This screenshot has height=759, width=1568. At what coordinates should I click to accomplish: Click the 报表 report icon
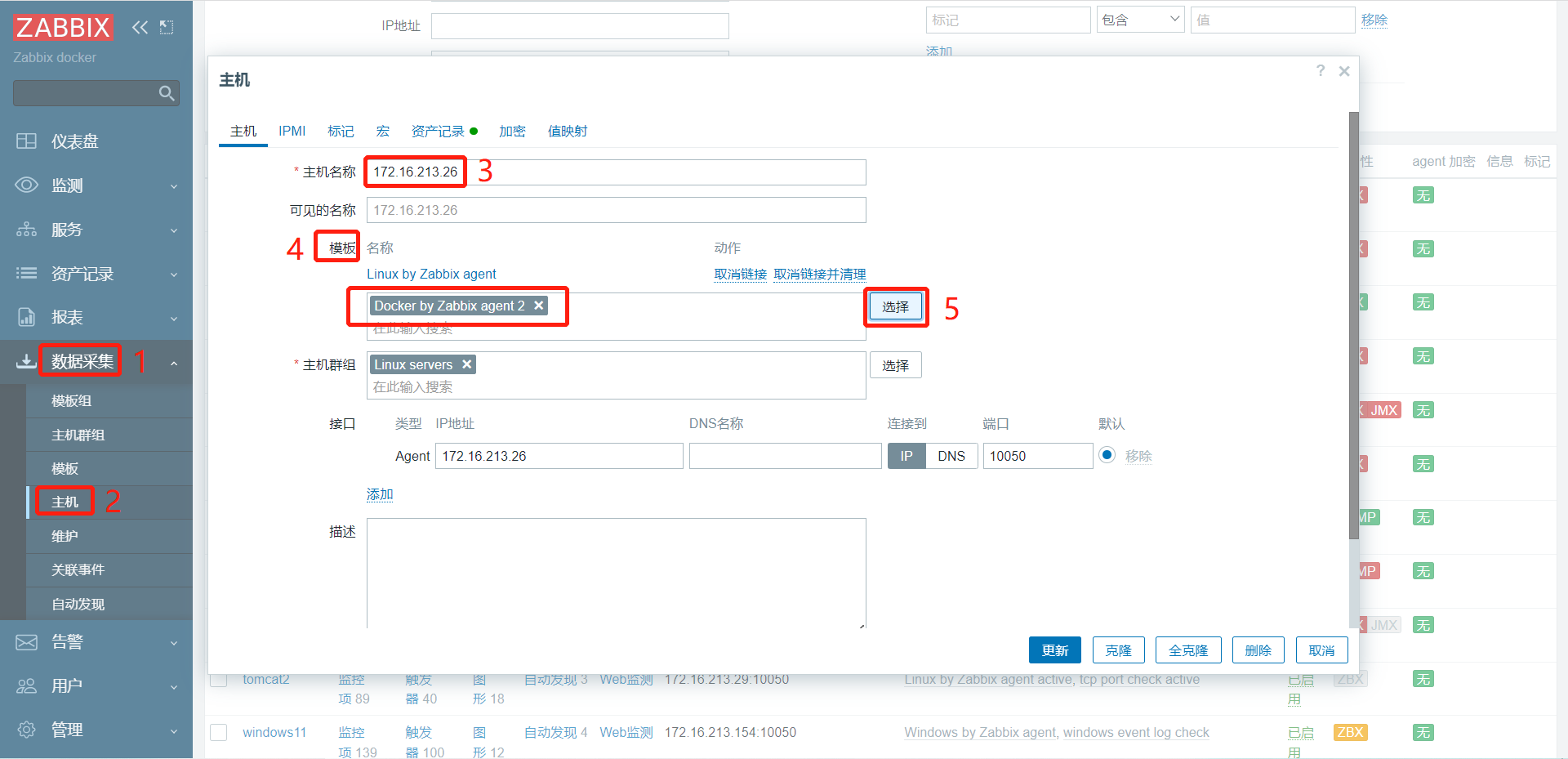coord(26,317)
